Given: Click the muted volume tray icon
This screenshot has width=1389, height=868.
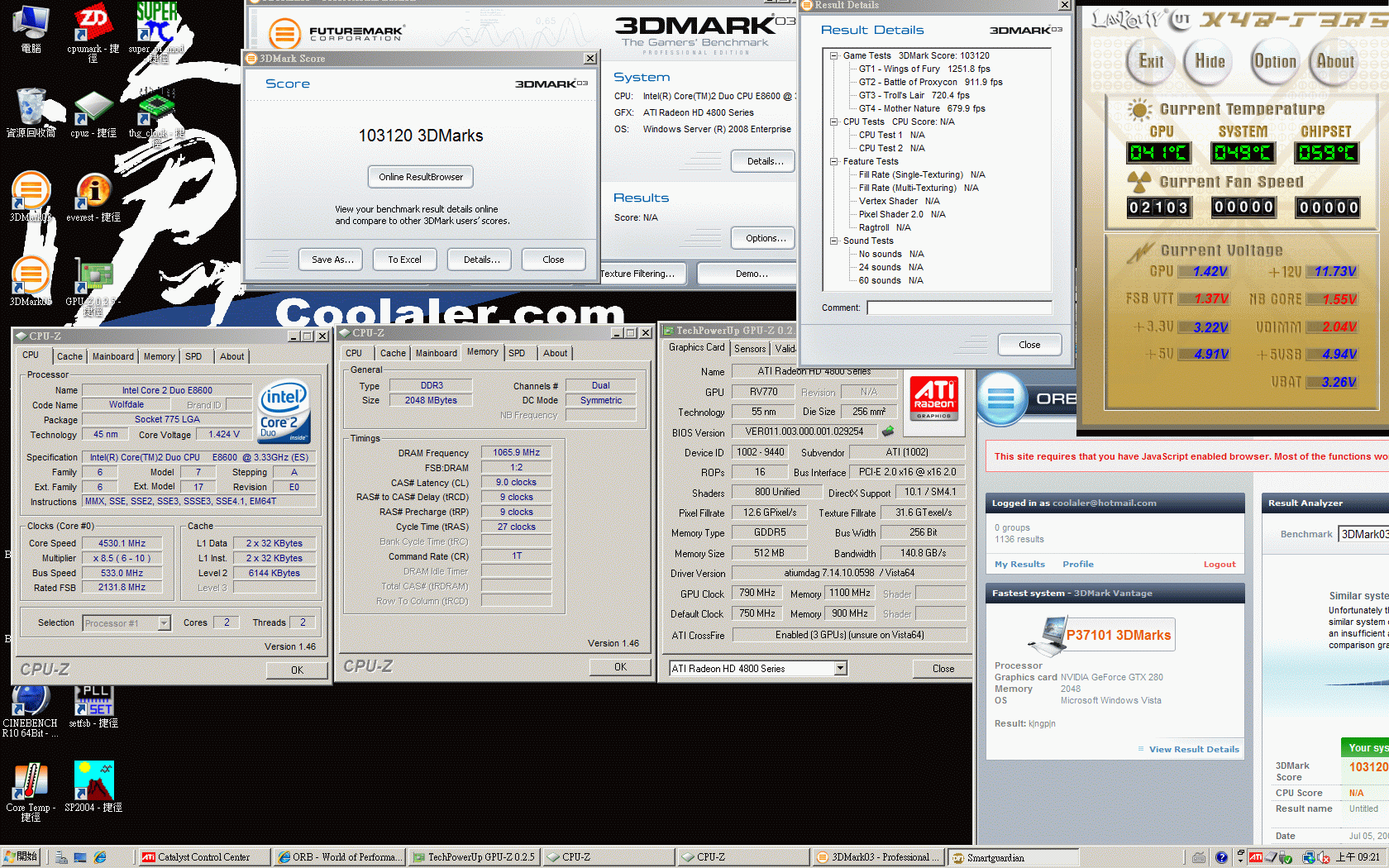Looking at the screenshot, I should [1324, 857].
